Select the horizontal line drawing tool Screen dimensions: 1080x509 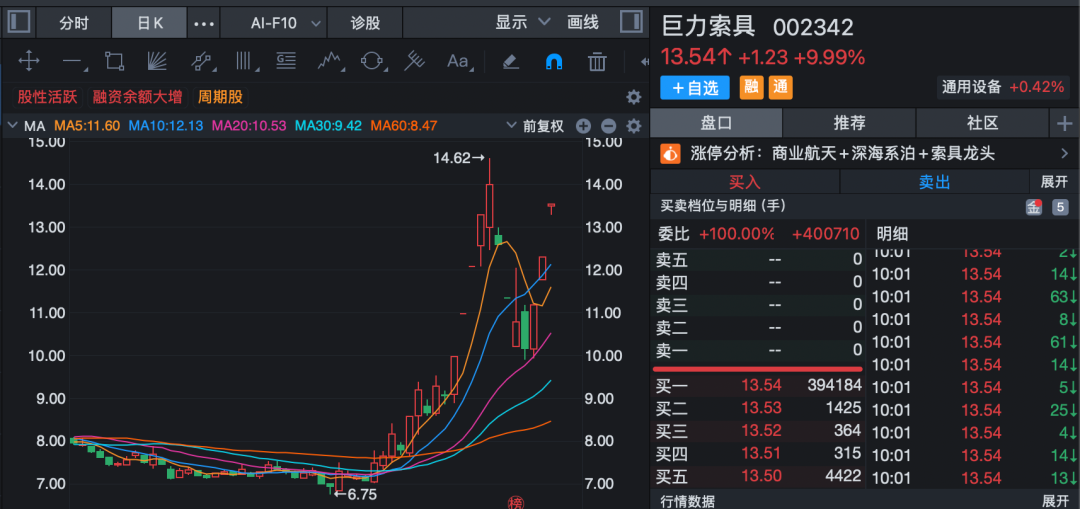pyautogui.click(x=72, y=62)
